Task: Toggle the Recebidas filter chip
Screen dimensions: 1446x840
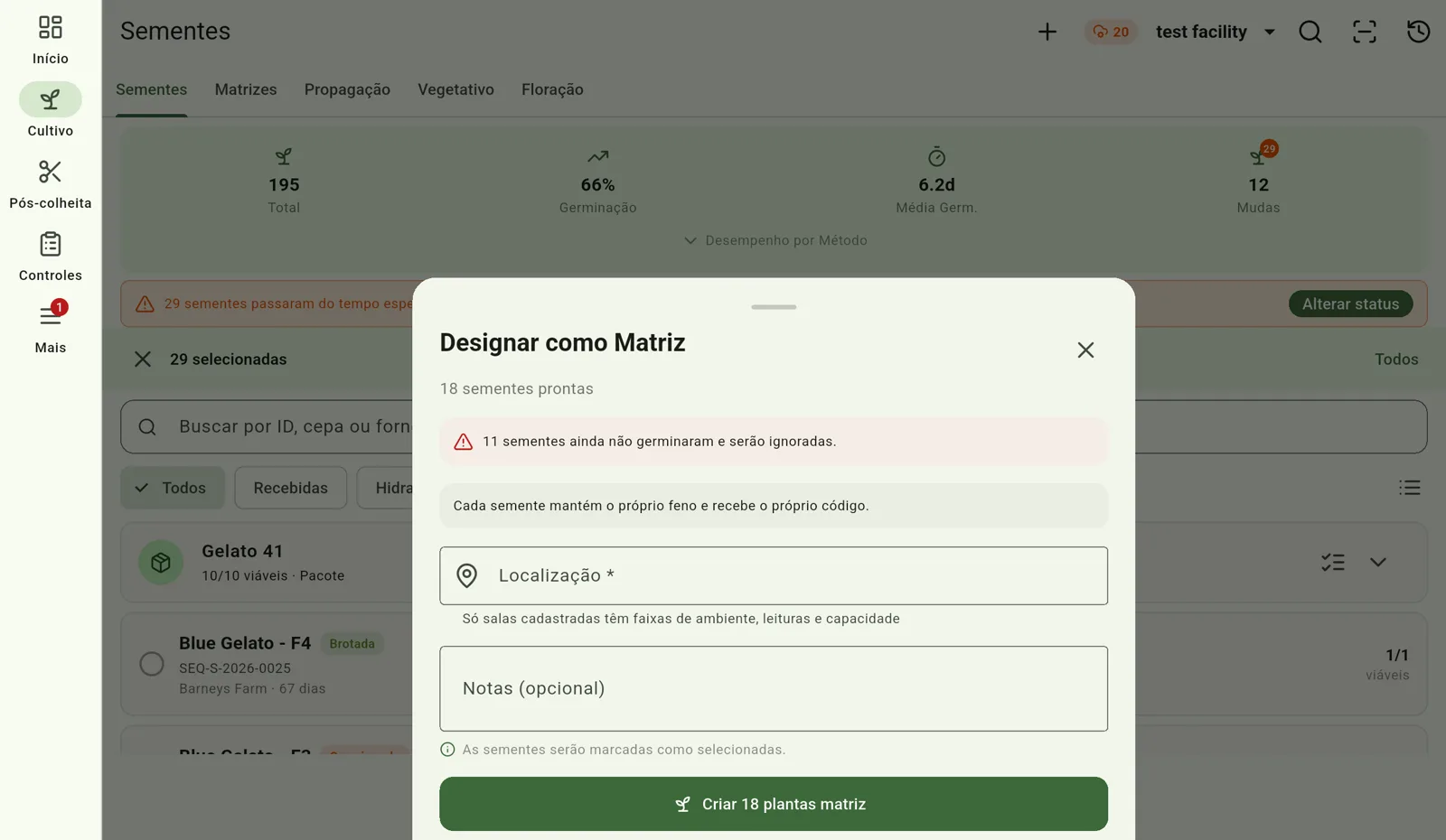Action: coord(290,488)
